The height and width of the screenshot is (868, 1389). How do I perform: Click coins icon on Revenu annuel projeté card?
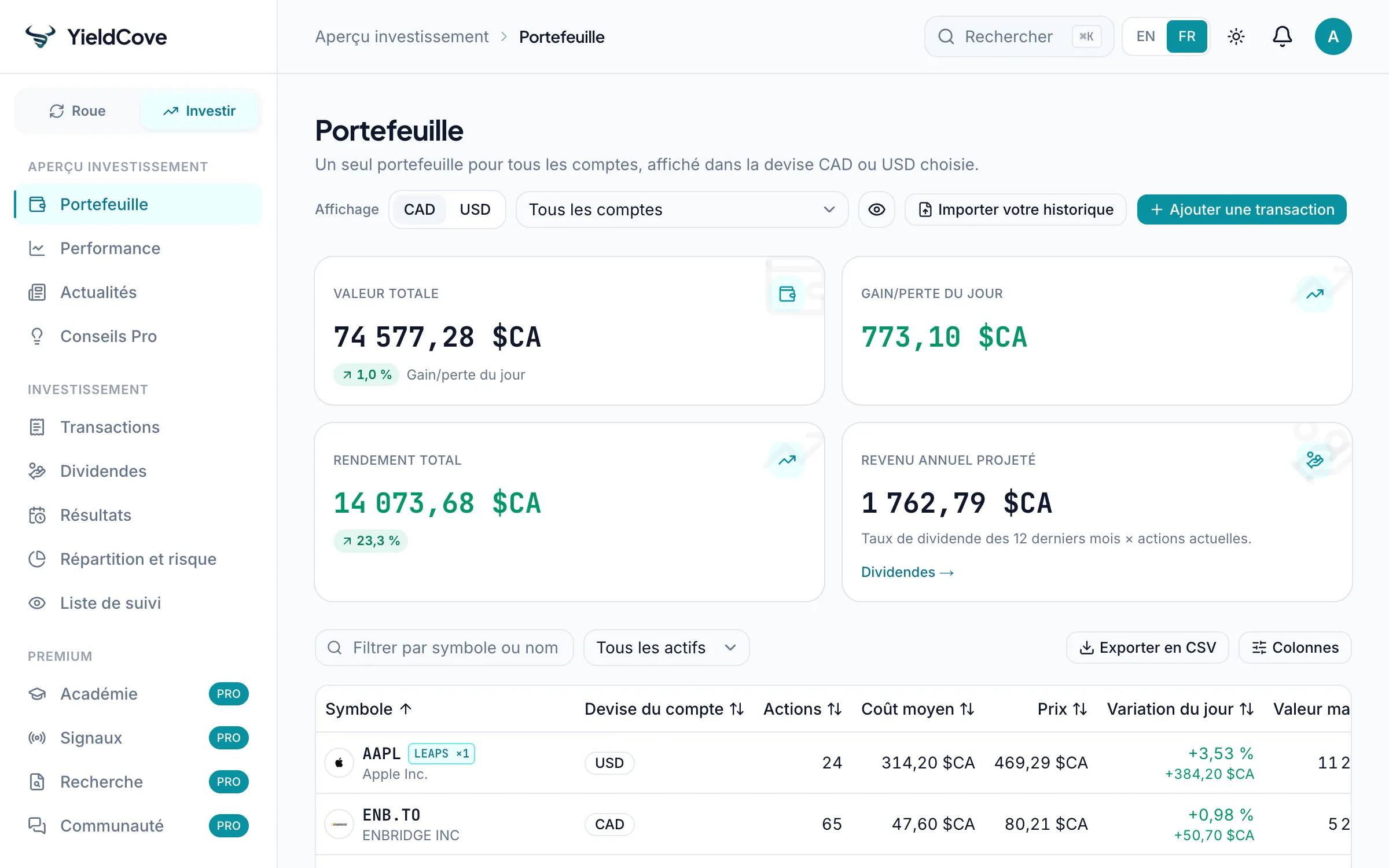1315,461
